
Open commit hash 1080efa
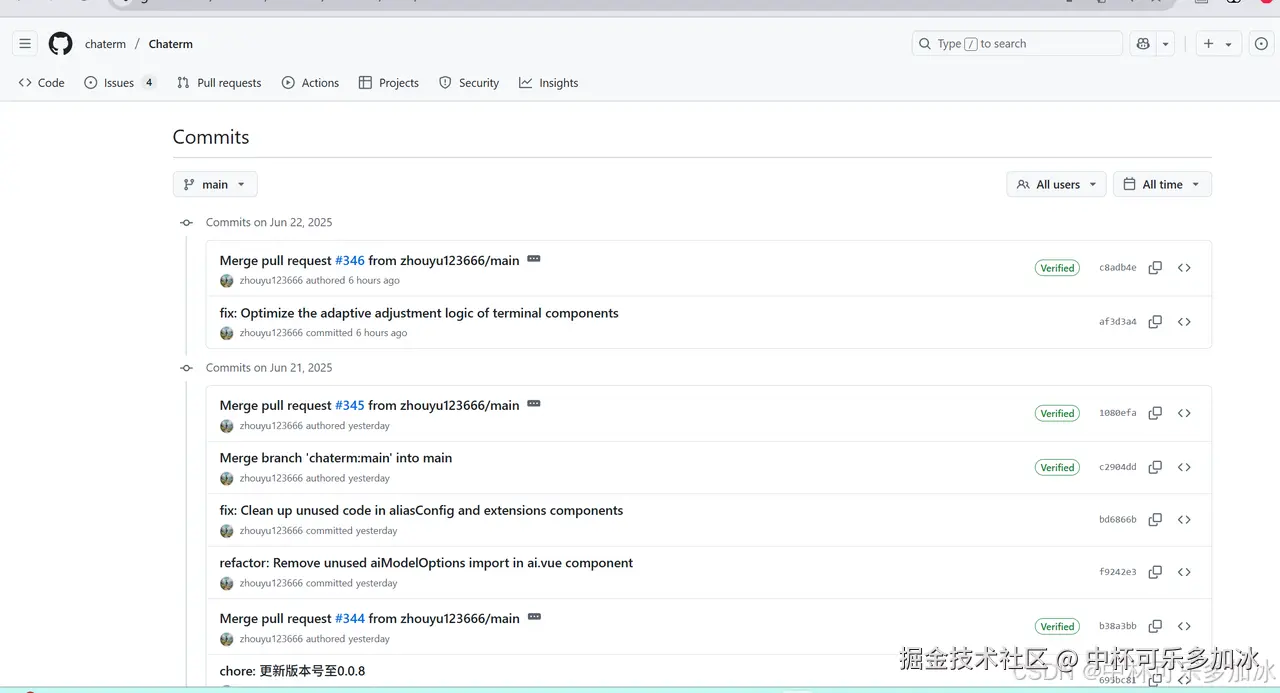[x=1118, y=413]
